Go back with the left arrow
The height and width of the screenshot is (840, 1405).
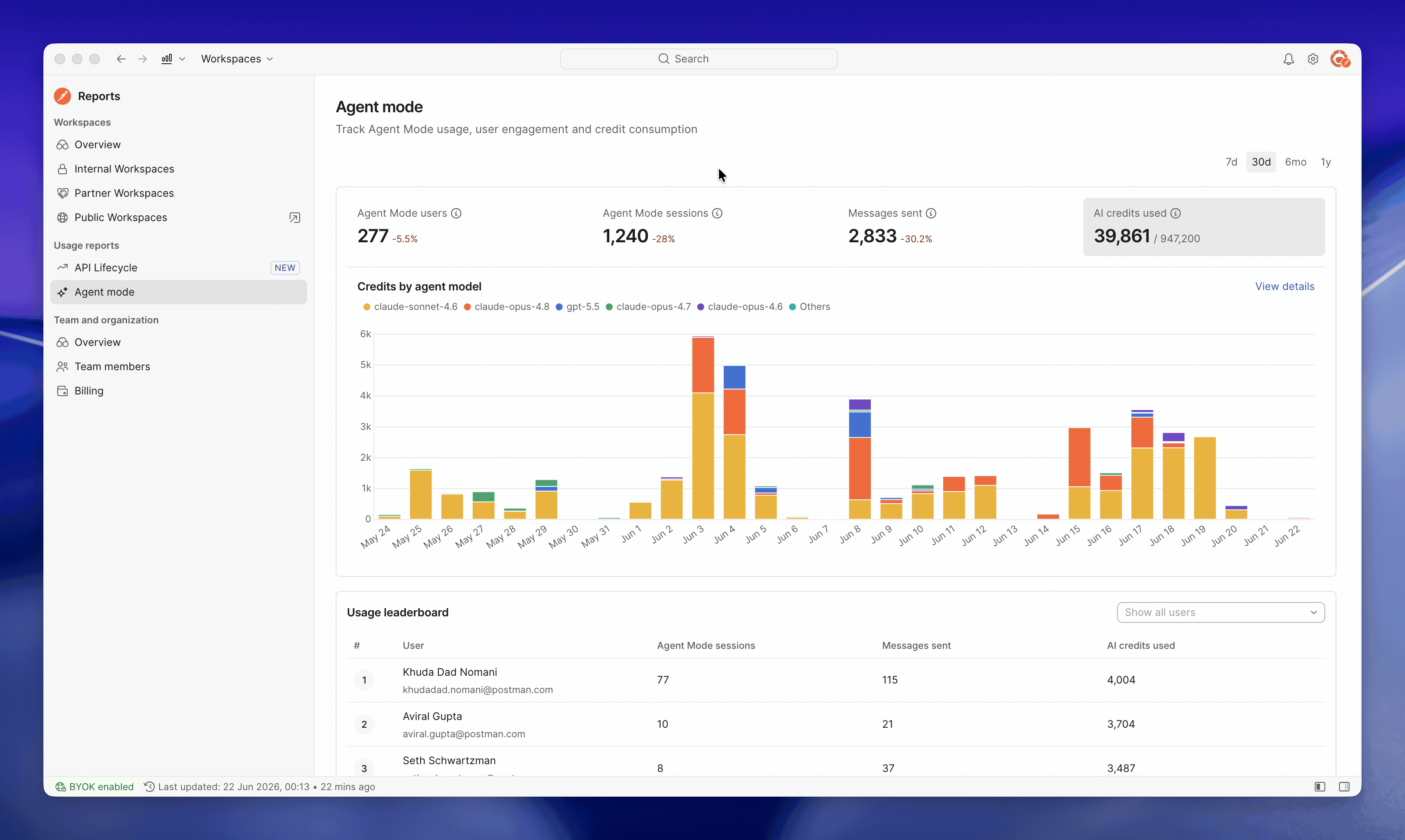[121, 59]
